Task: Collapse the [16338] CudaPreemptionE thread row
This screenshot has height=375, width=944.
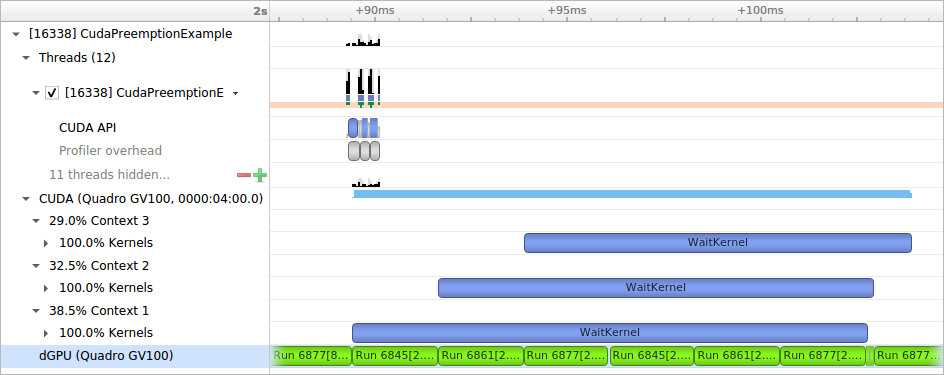Action: click(36, 93)
